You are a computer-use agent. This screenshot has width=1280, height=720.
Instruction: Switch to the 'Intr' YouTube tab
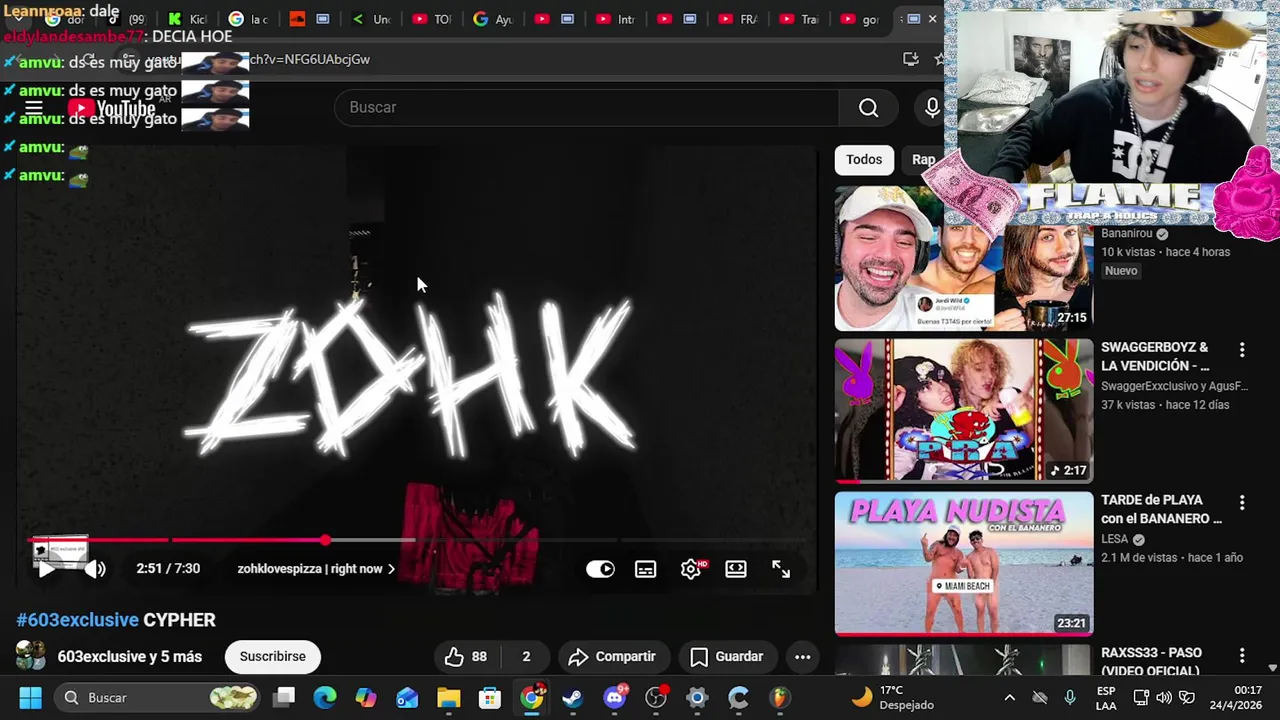pyautogui.click(x=614, y=19)
